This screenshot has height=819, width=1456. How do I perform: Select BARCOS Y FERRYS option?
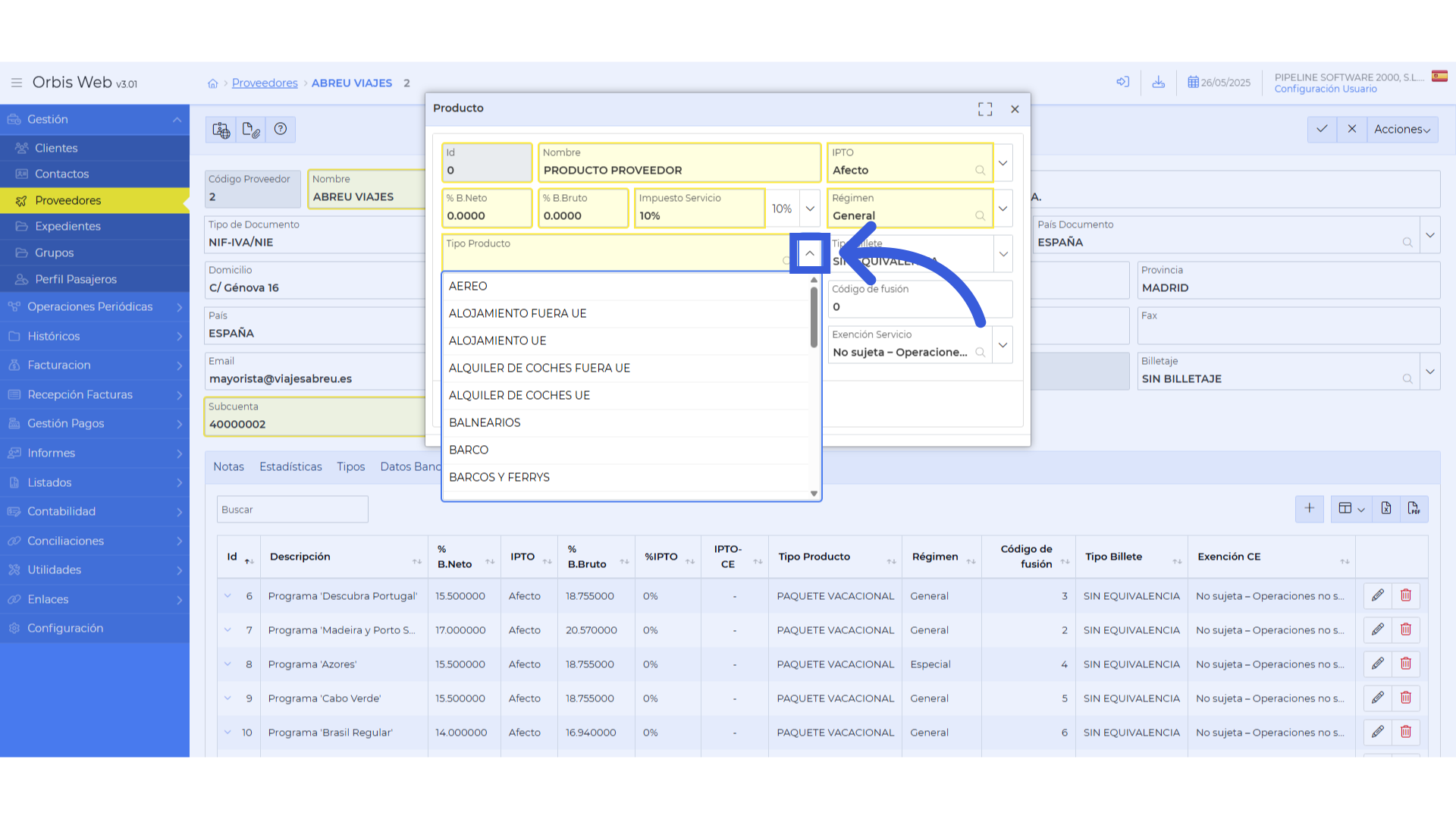tap(626, 477)
